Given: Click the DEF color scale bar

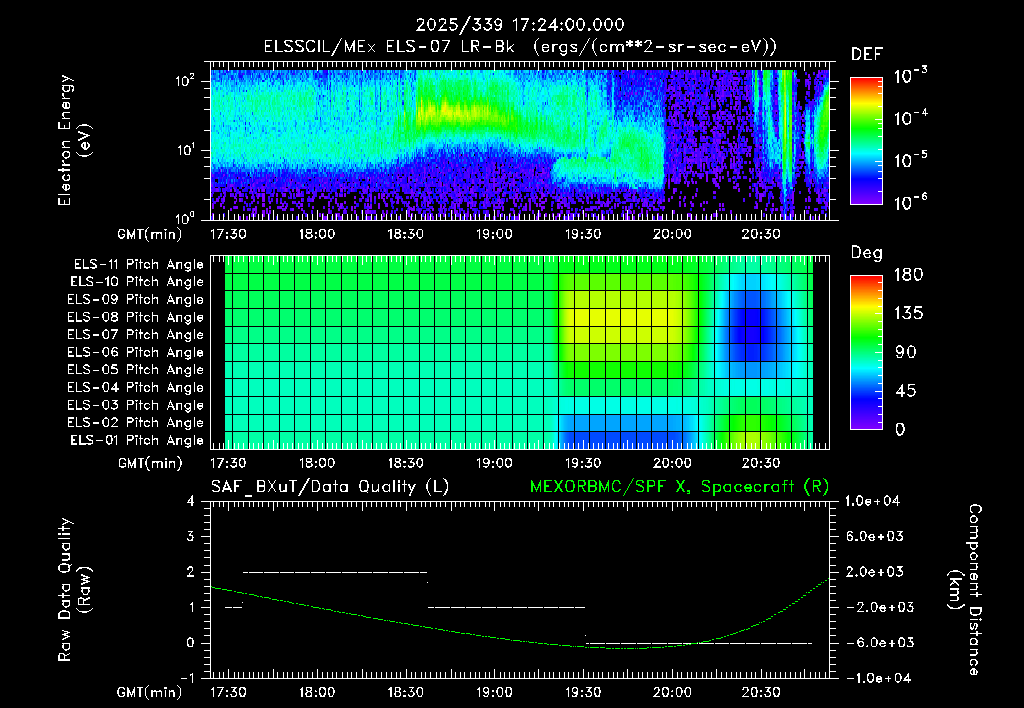Looking at the screenshot, I should coord(866,141).
